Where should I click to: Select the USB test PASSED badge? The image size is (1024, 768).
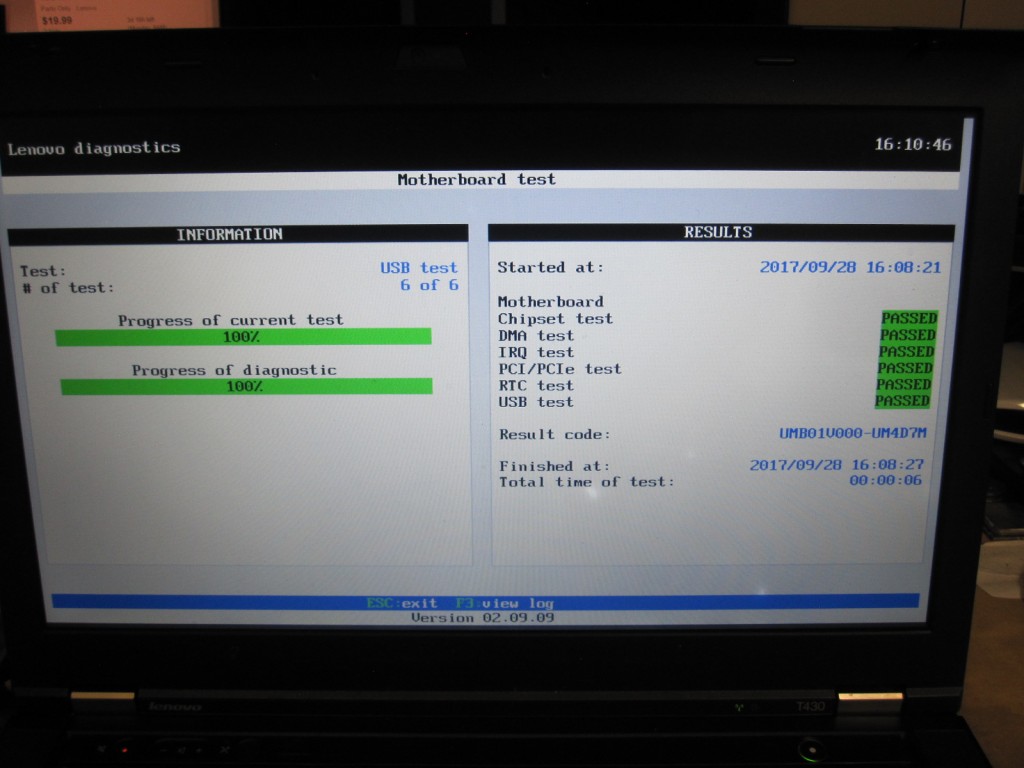click(903, 400)
